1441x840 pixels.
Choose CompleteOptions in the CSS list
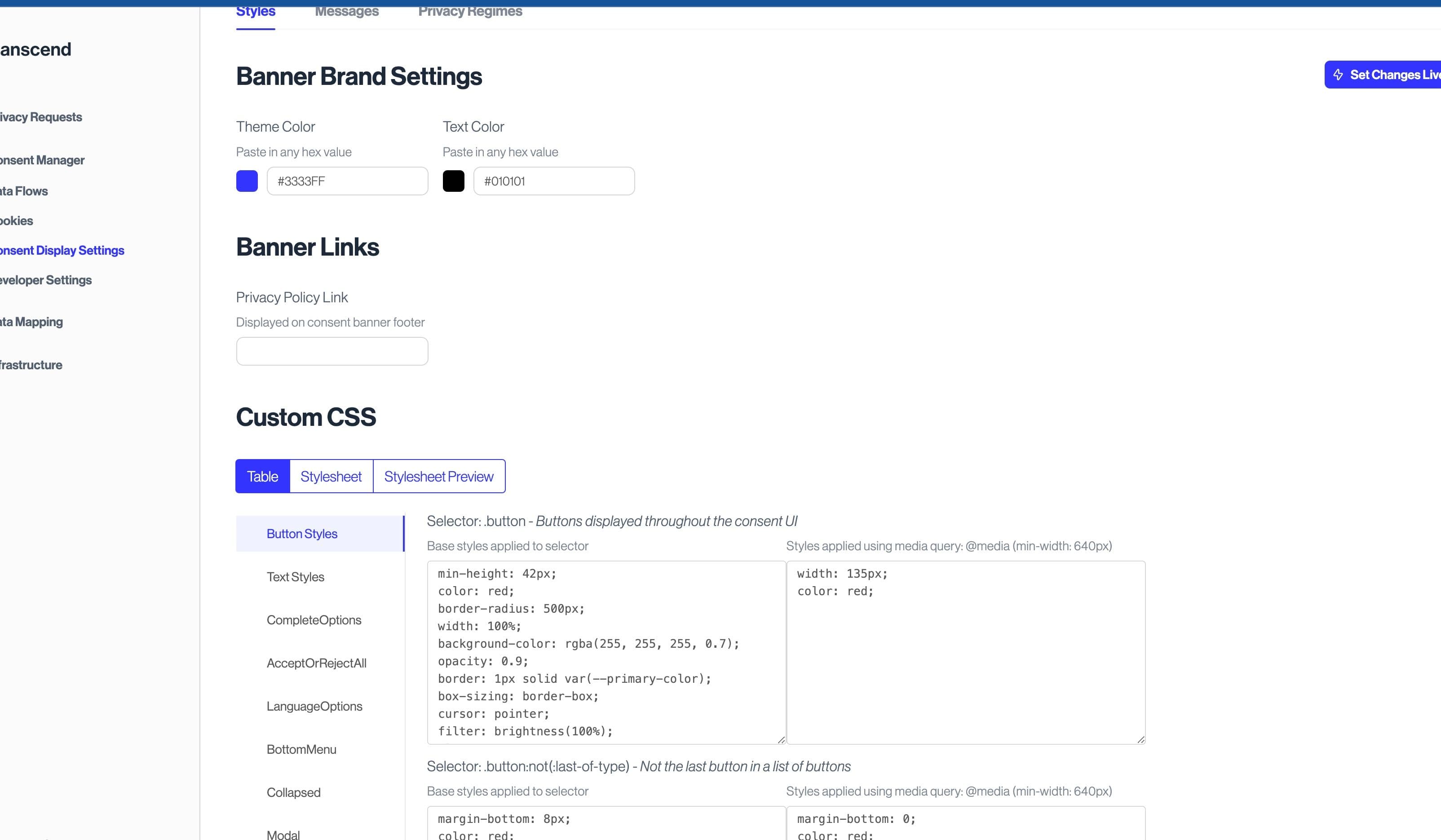click(x=314, y=620)
